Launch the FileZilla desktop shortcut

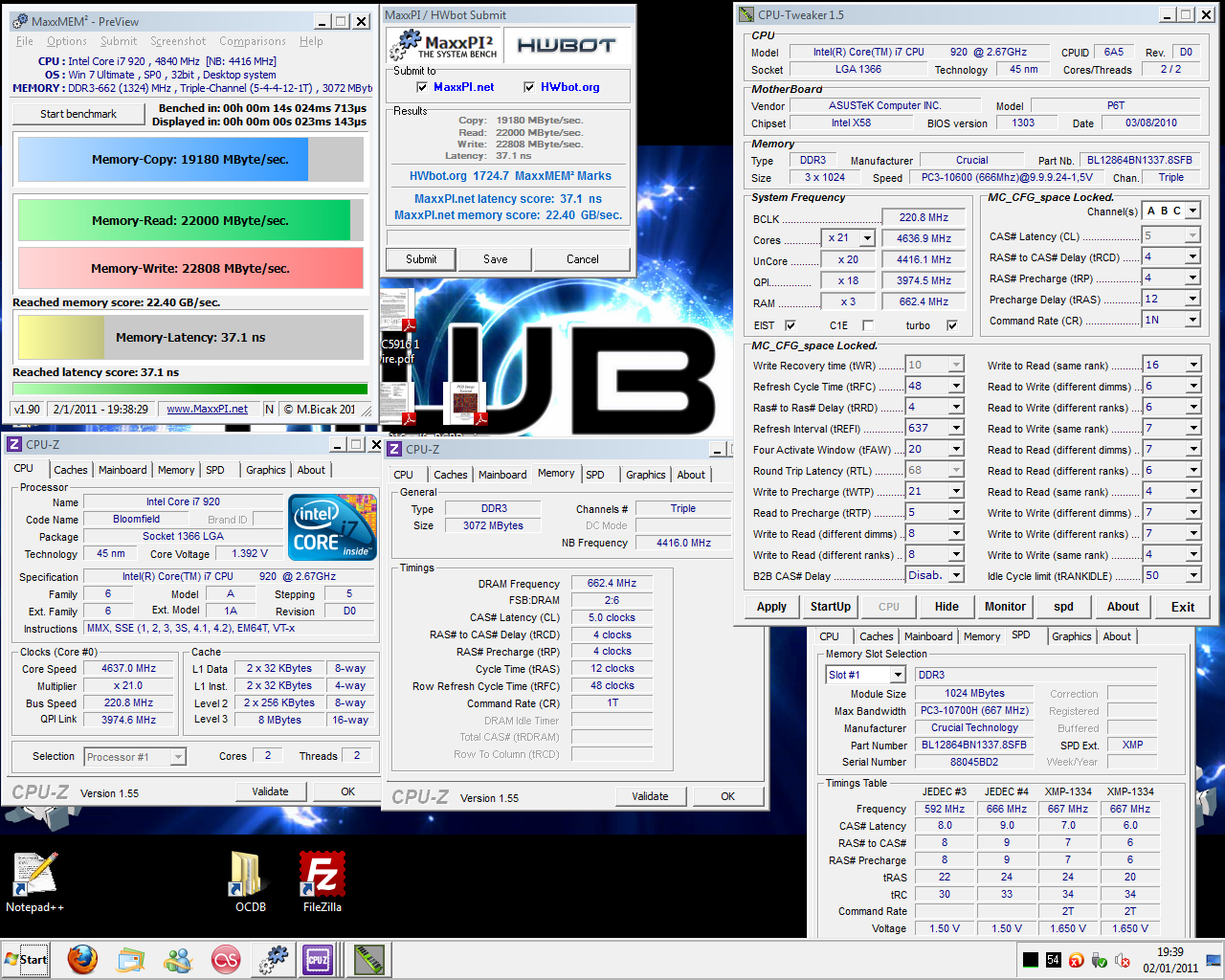(x=322, y=881)
